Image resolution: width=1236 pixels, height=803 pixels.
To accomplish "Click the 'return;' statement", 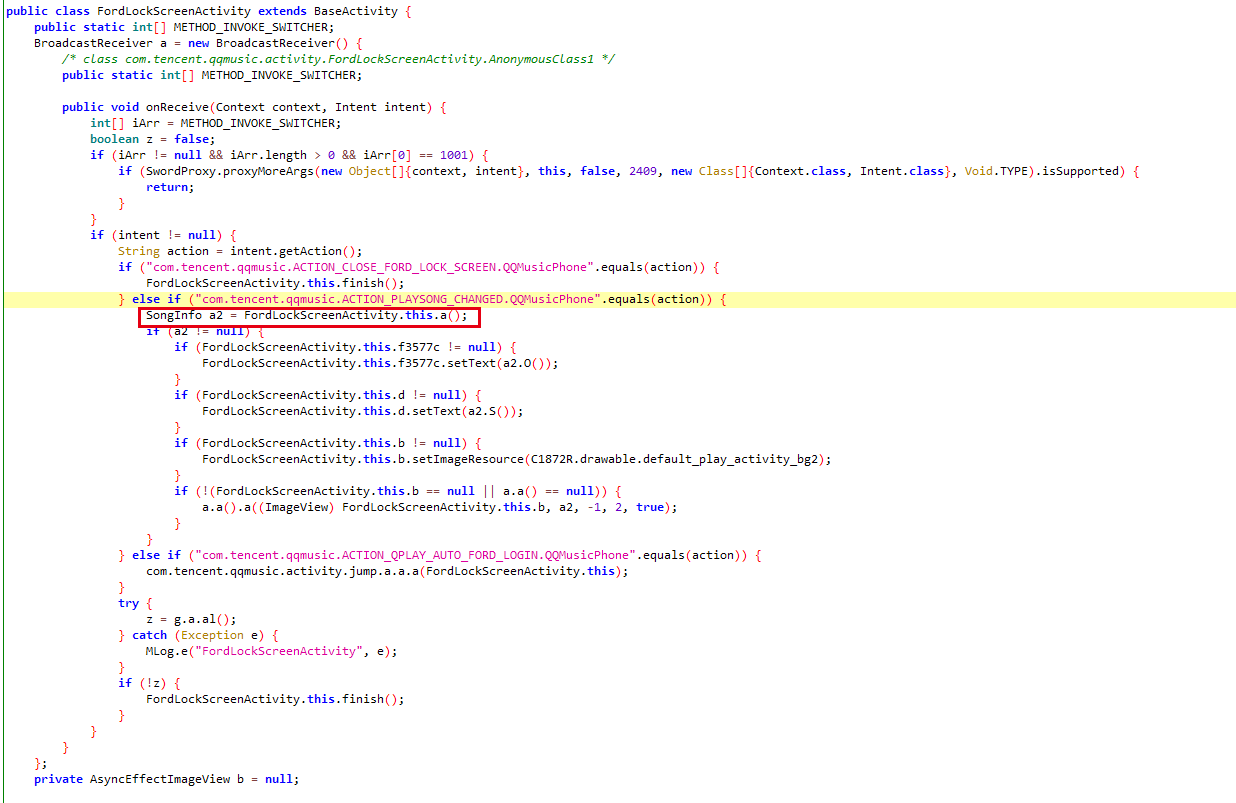I will (170, 187).
